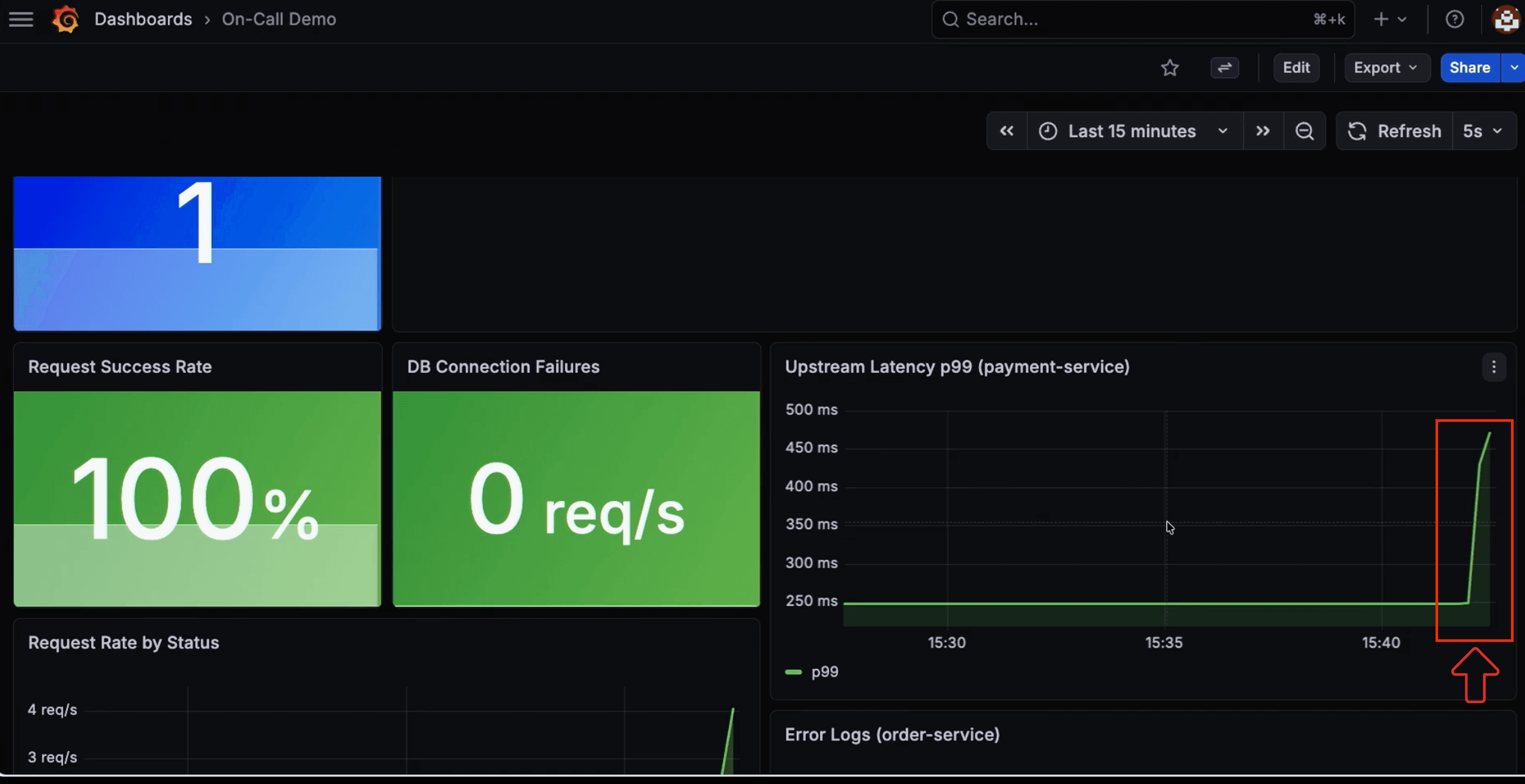Click the Upstream Latency p99 panel title

957,367
